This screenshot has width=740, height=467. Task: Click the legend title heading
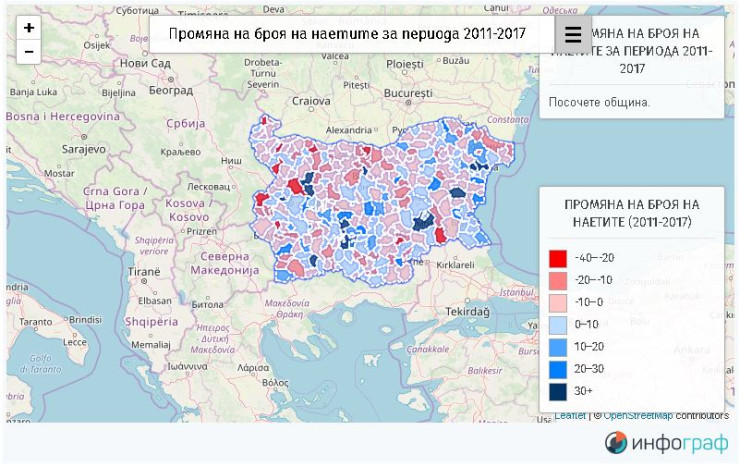[632, 212]
